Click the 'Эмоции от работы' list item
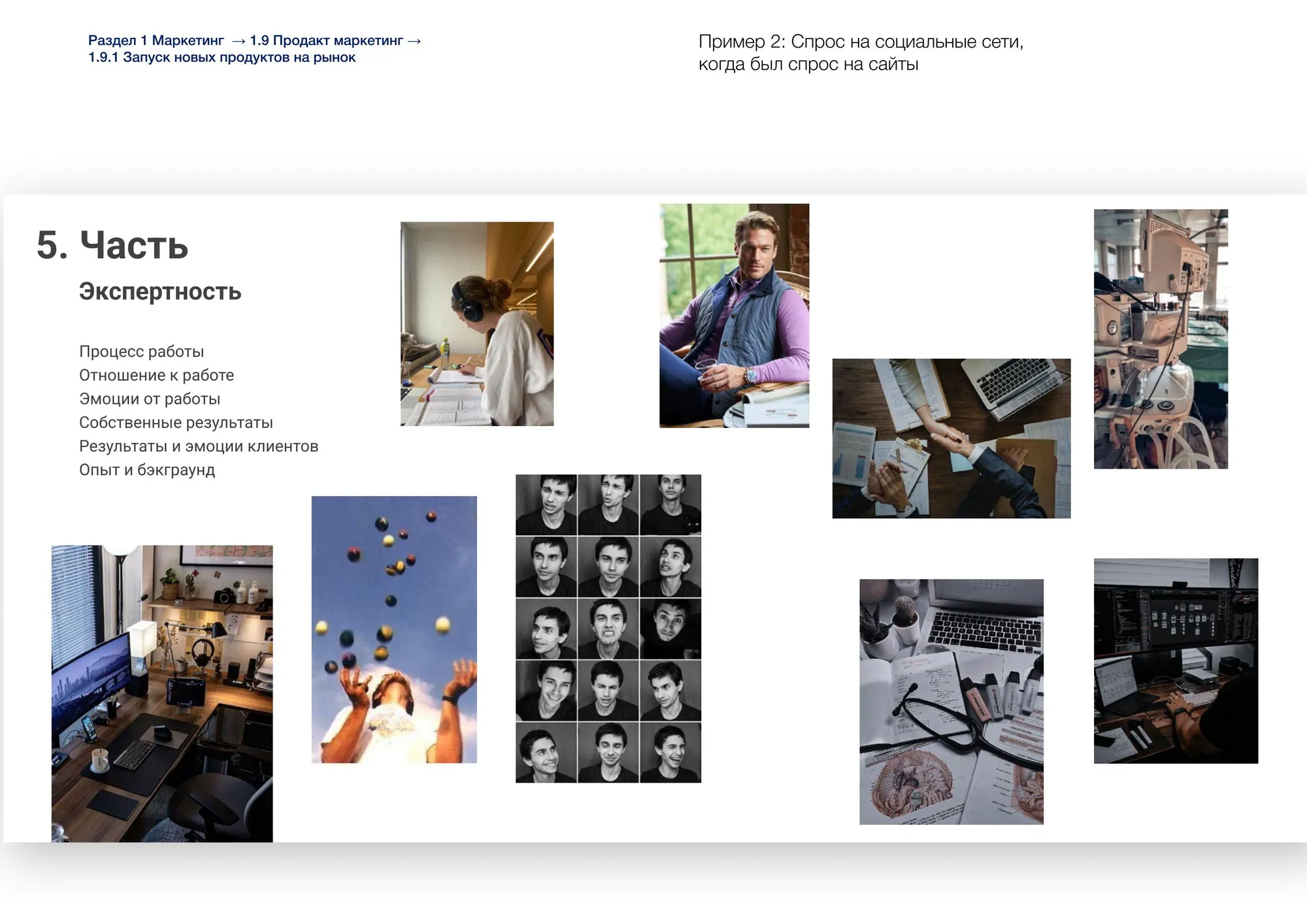The height and width of the screenshot is (924, 1307). click(x=150, y=399)
